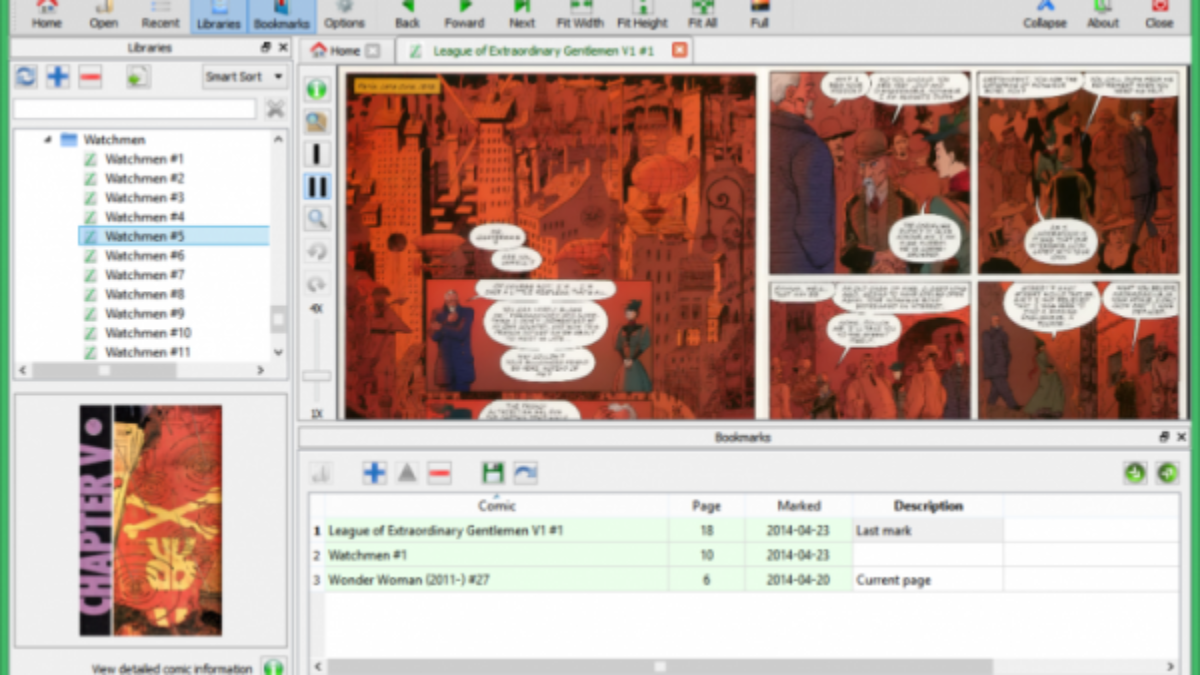This screenshot has height=675, width=1200.
Task: Open the Home toolbar button
Action: 46,15
